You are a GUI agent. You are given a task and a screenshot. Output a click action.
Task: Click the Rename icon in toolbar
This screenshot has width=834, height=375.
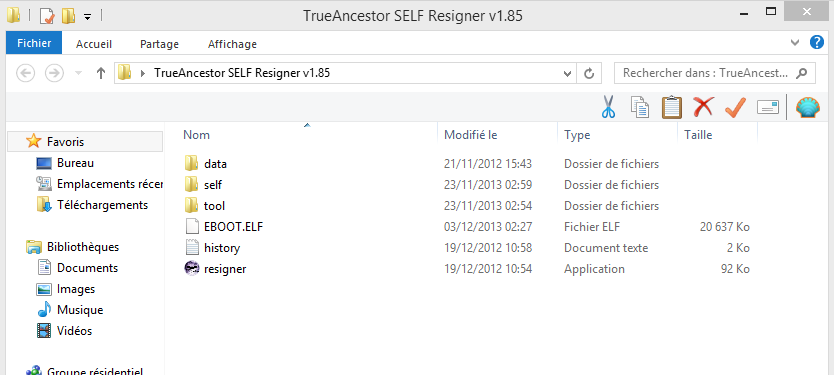coord(768,107)
